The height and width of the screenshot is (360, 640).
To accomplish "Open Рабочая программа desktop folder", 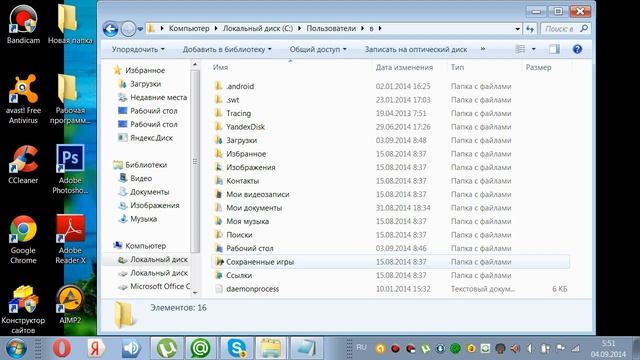I will pyautogui.click(x=70, y=99).
